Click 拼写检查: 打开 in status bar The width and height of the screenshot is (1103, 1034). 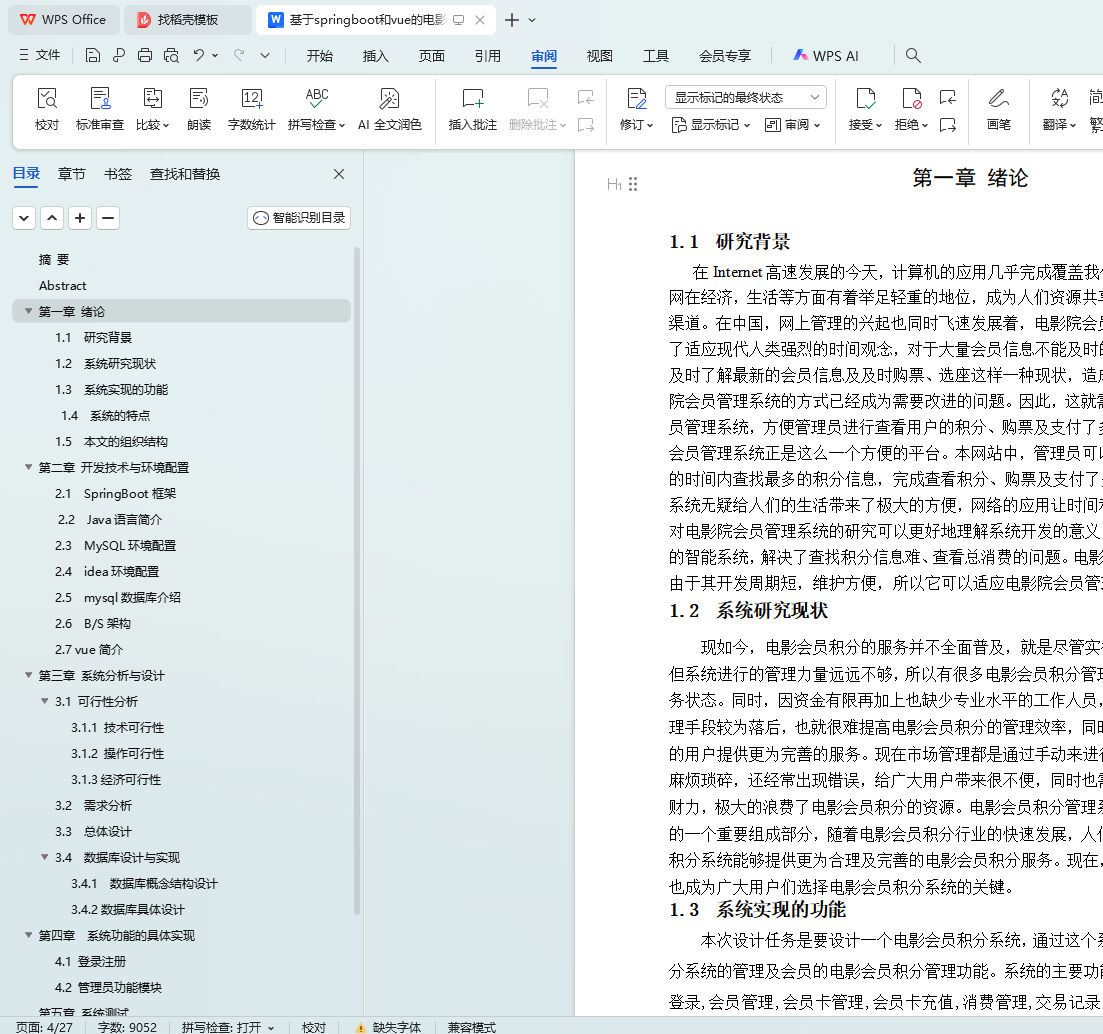(227, 1028)
